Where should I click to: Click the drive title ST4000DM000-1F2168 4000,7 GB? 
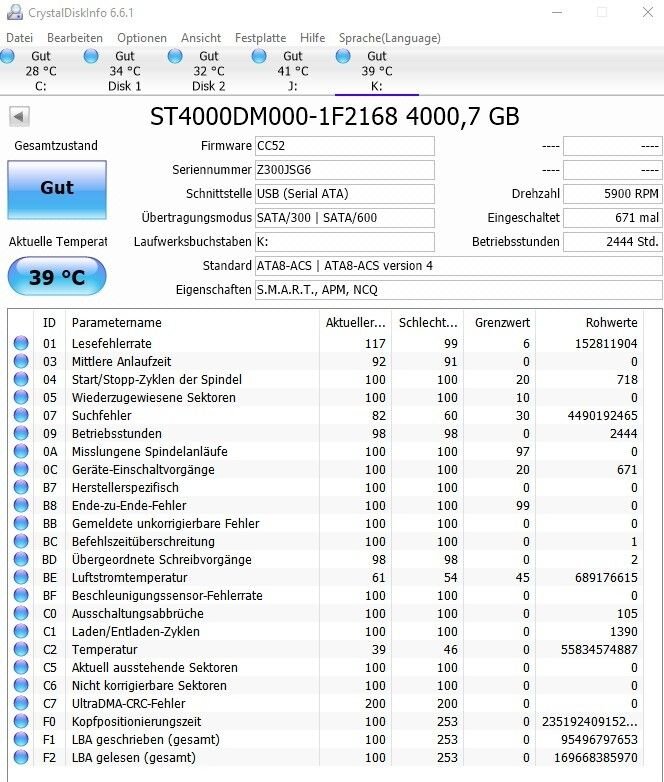[335, 116]
